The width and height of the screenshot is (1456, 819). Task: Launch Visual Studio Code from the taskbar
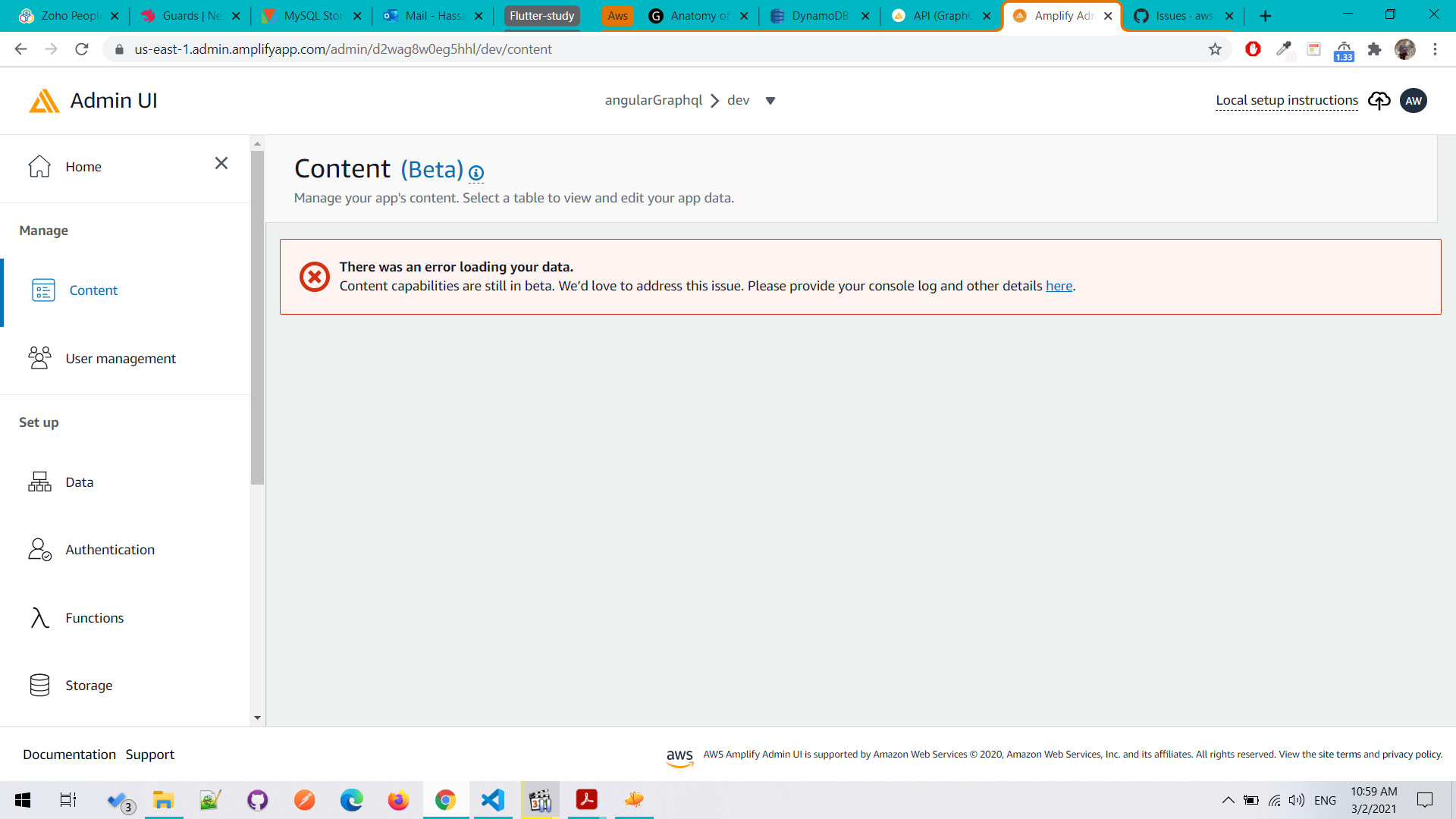click(x=493, y=800)
